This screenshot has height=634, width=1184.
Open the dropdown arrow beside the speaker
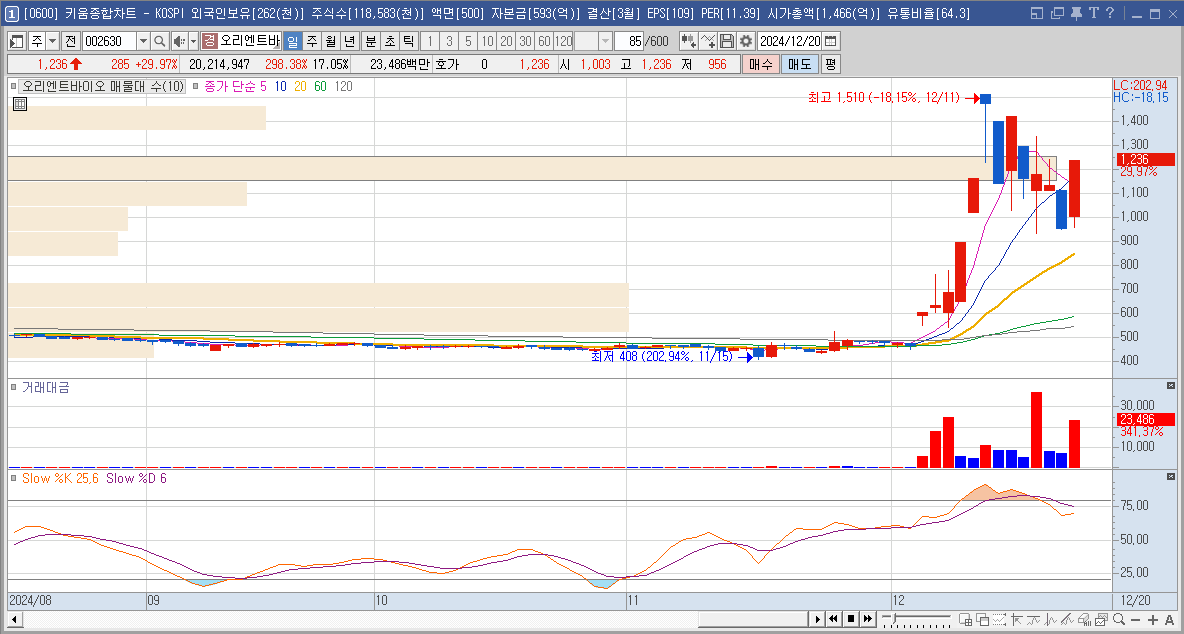coord(193,42)
